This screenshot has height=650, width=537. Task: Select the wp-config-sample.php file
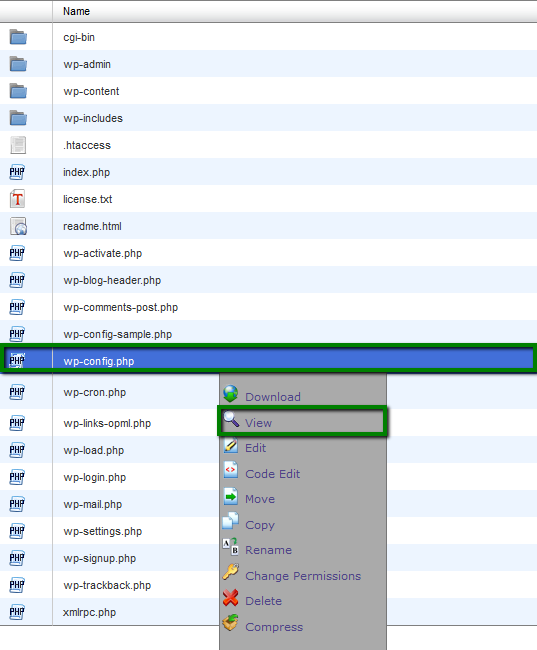[x=117, y=334]
